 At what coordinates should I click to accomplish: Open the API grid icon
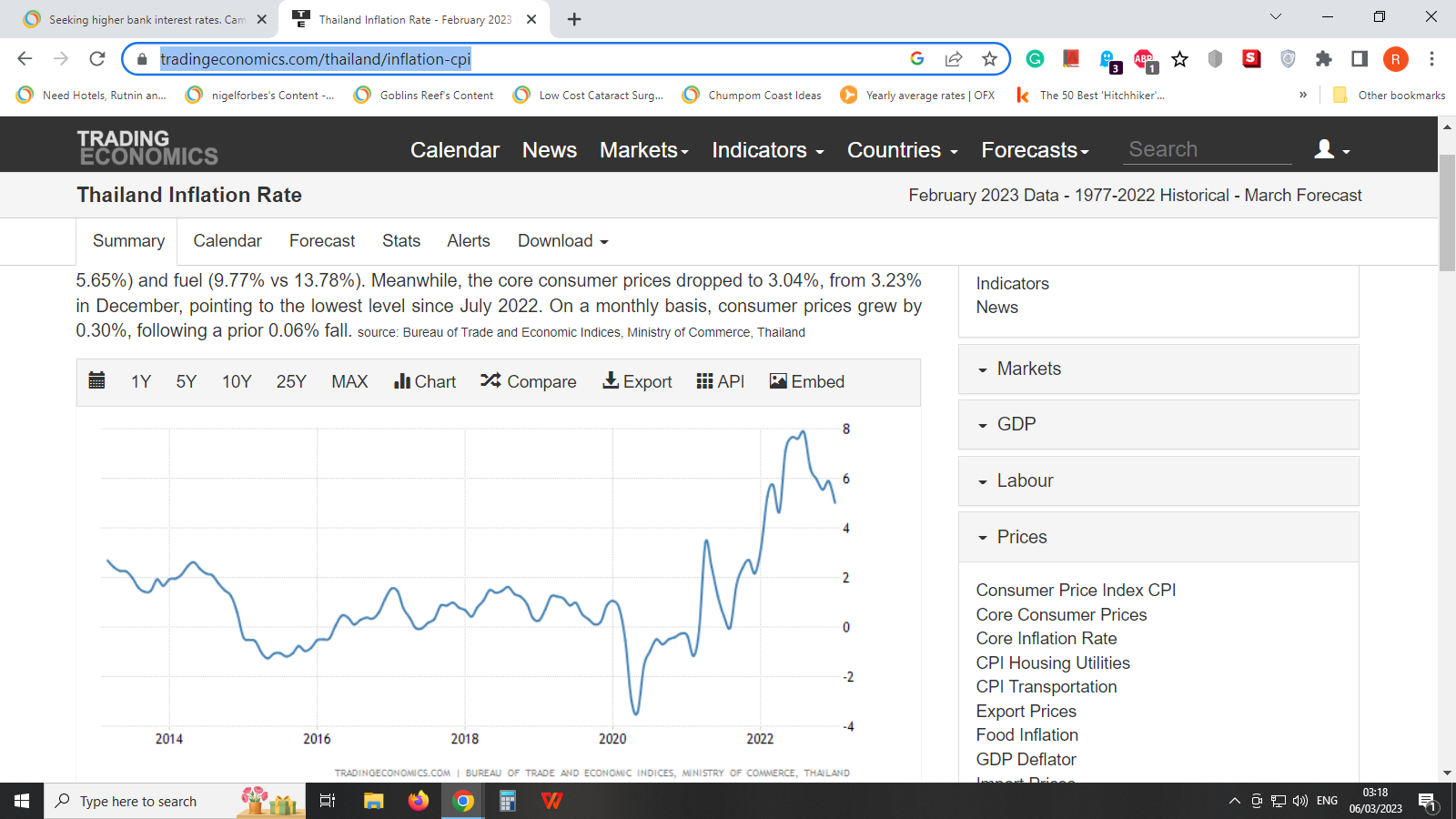point(704,381)
